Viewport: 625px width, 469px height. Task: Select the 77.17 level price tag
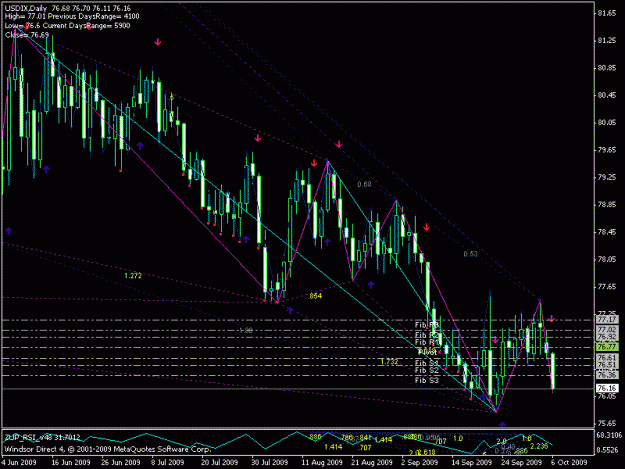(x=607, y=320)
